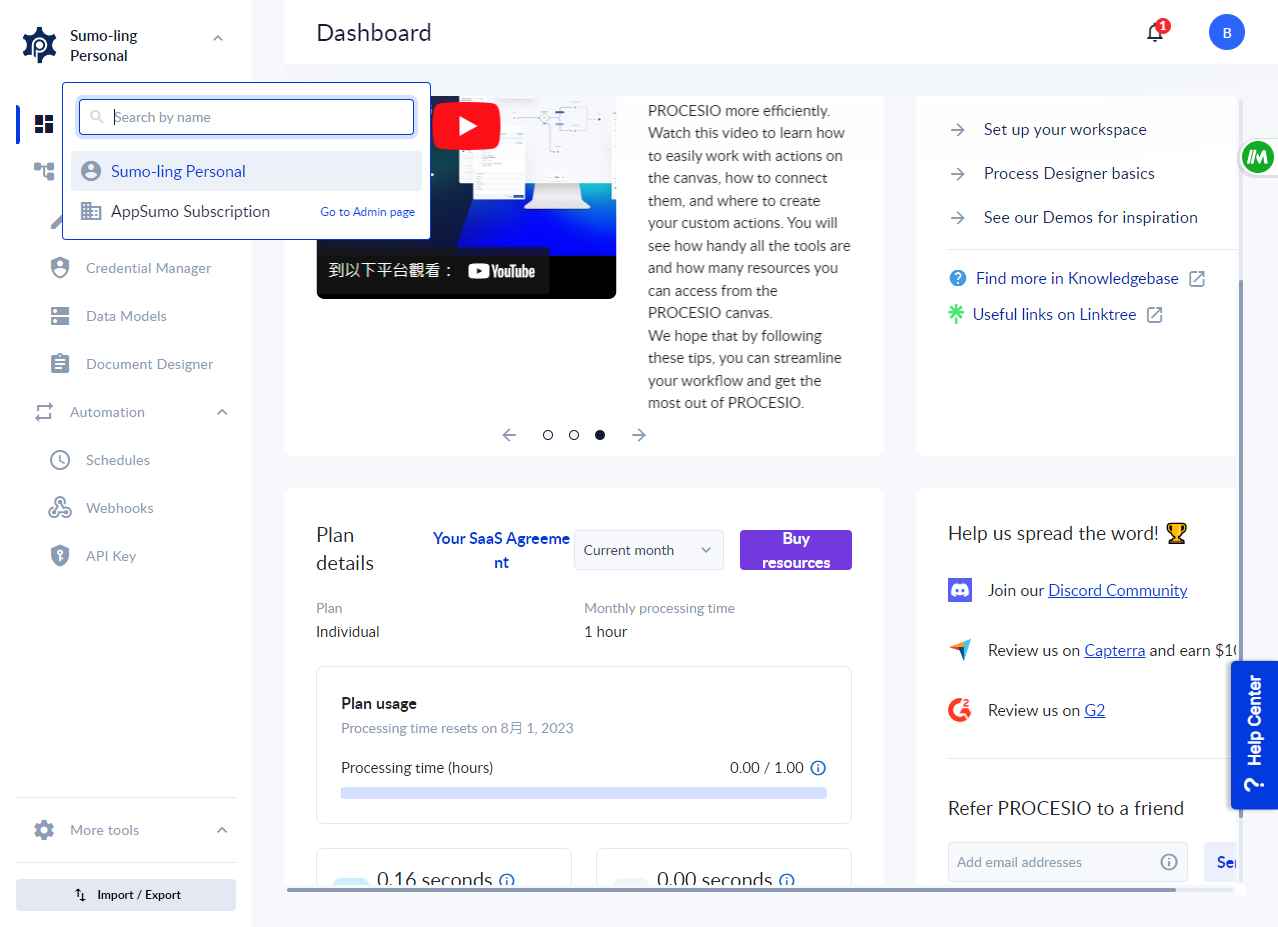Viewport: 1278px width, 927px height.
Task: Collapse the Automation section
Action: [x=222, y=412]
